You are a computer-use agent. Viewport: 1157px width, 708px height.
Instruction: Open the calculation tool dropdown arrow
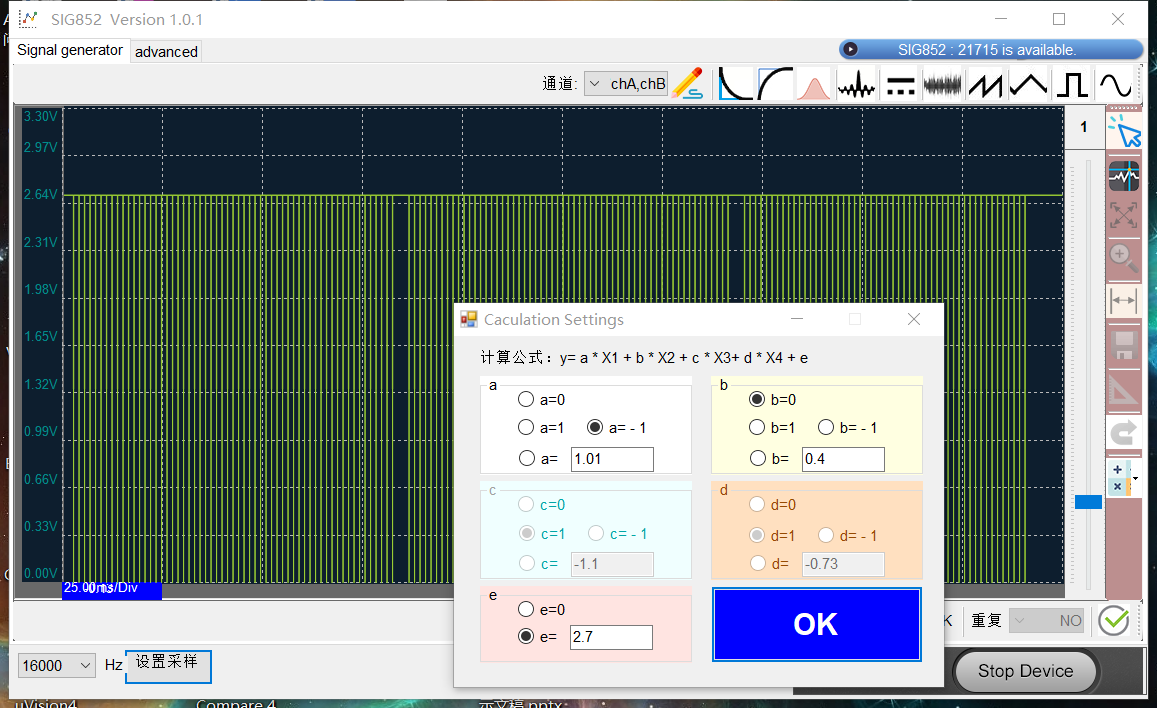[1135, 479]
